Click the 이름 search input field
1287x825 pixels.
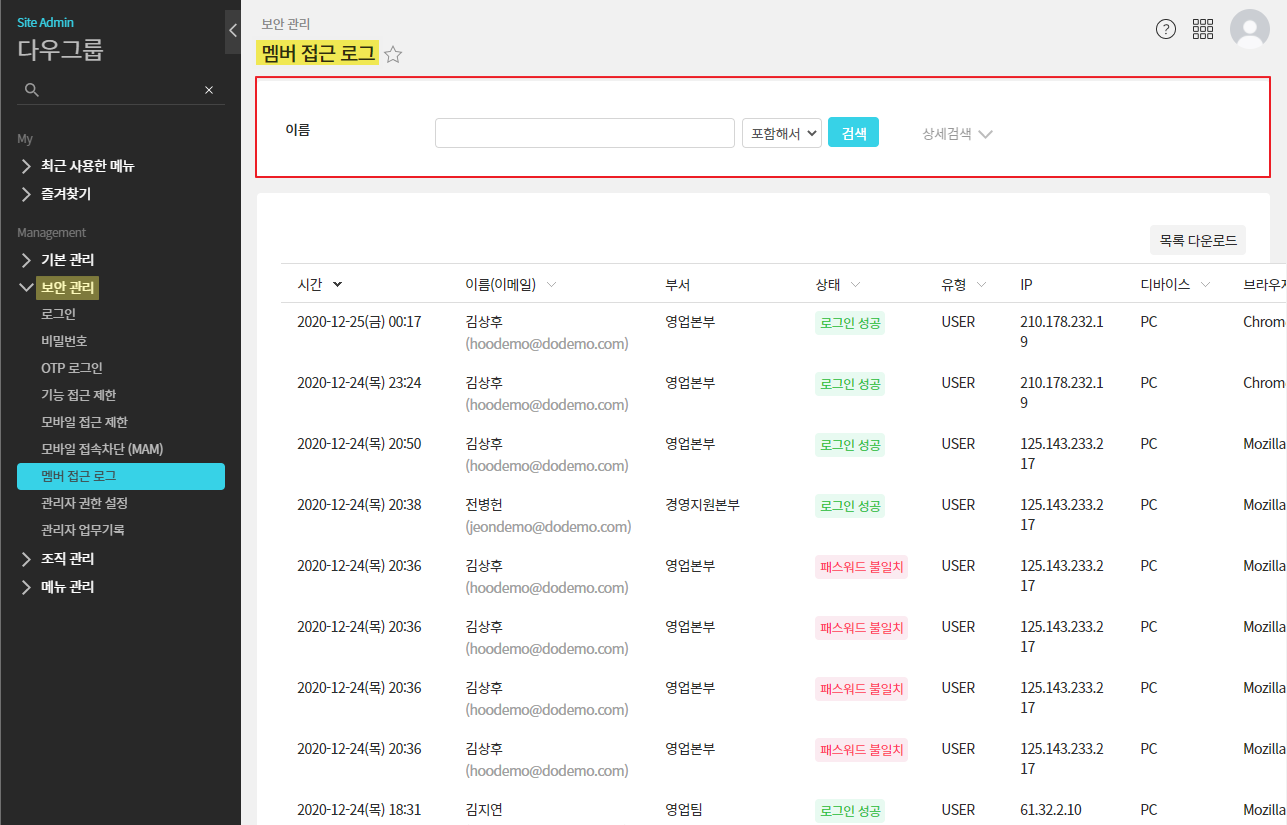pyautogui.click(x=584, y=133)
